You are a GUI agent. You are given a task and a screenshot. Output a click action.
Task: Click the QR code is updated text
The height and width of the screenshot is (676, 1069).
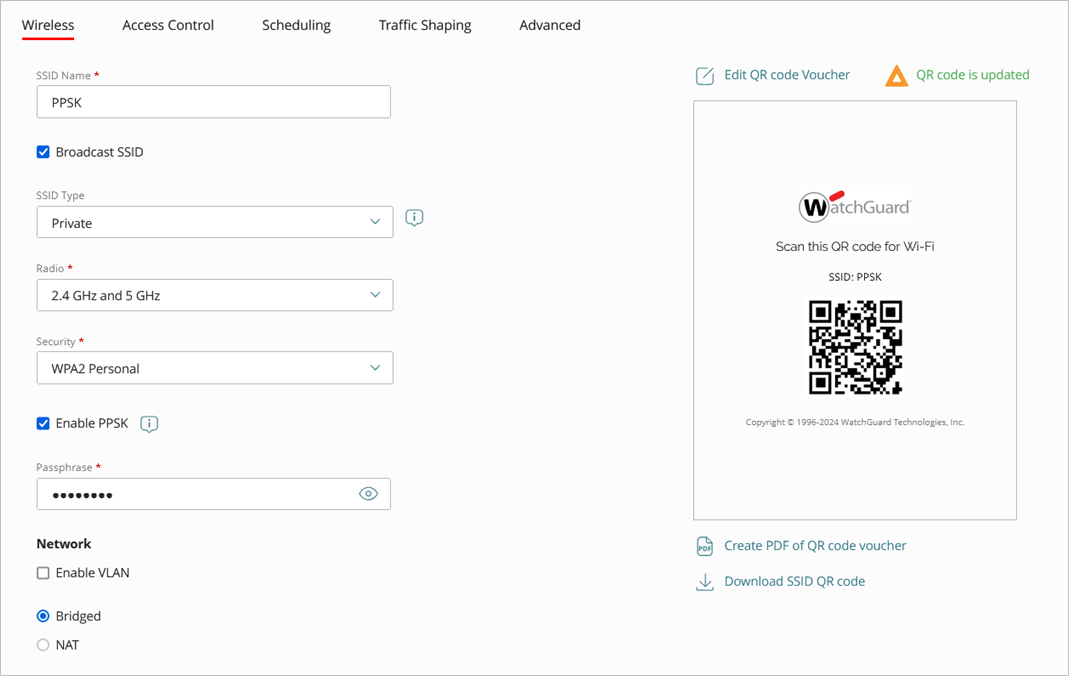pos(972,75)
